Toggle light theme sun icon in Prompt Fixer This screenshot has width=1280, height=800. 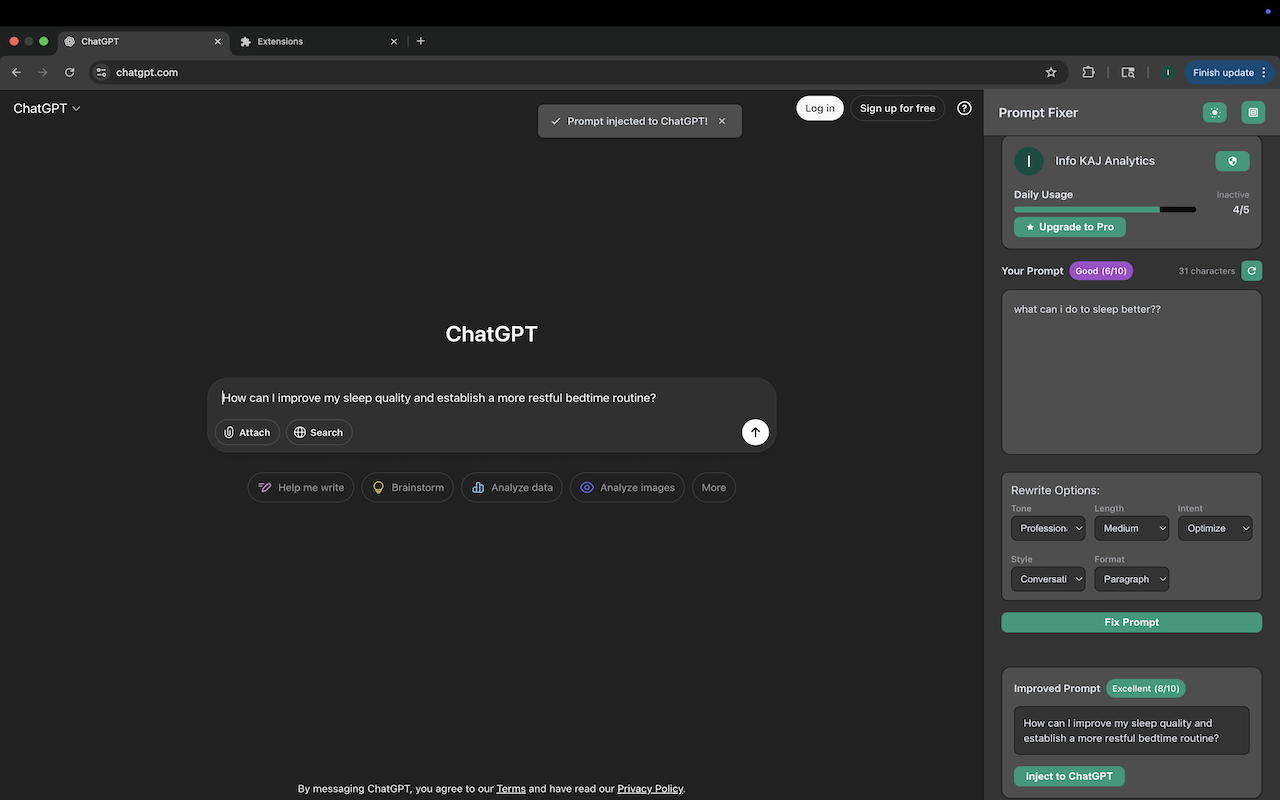click(x=1214, y=113)
